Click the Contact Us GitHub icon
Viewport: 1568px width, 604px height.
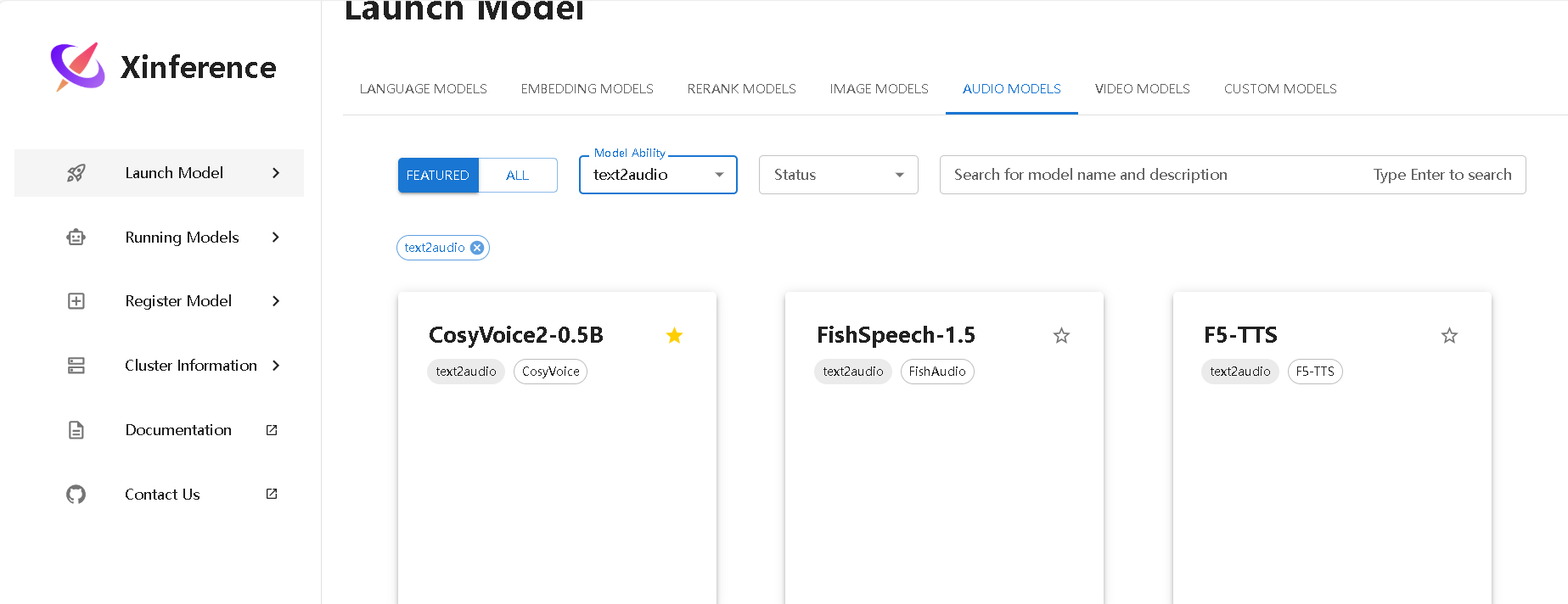tap(76, 495)
